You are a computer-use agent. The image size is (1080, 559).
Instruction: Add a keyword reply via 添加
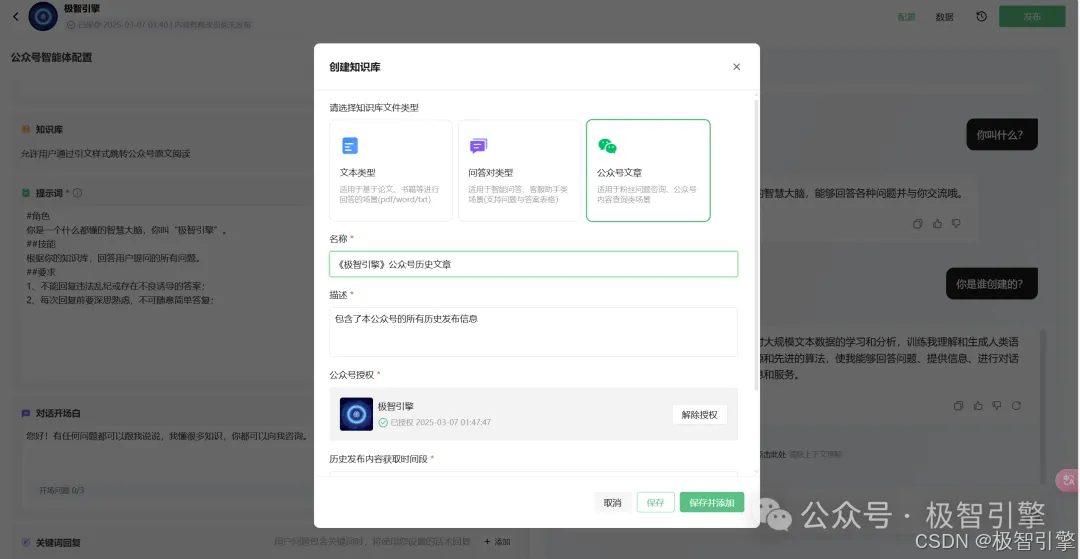497,542
